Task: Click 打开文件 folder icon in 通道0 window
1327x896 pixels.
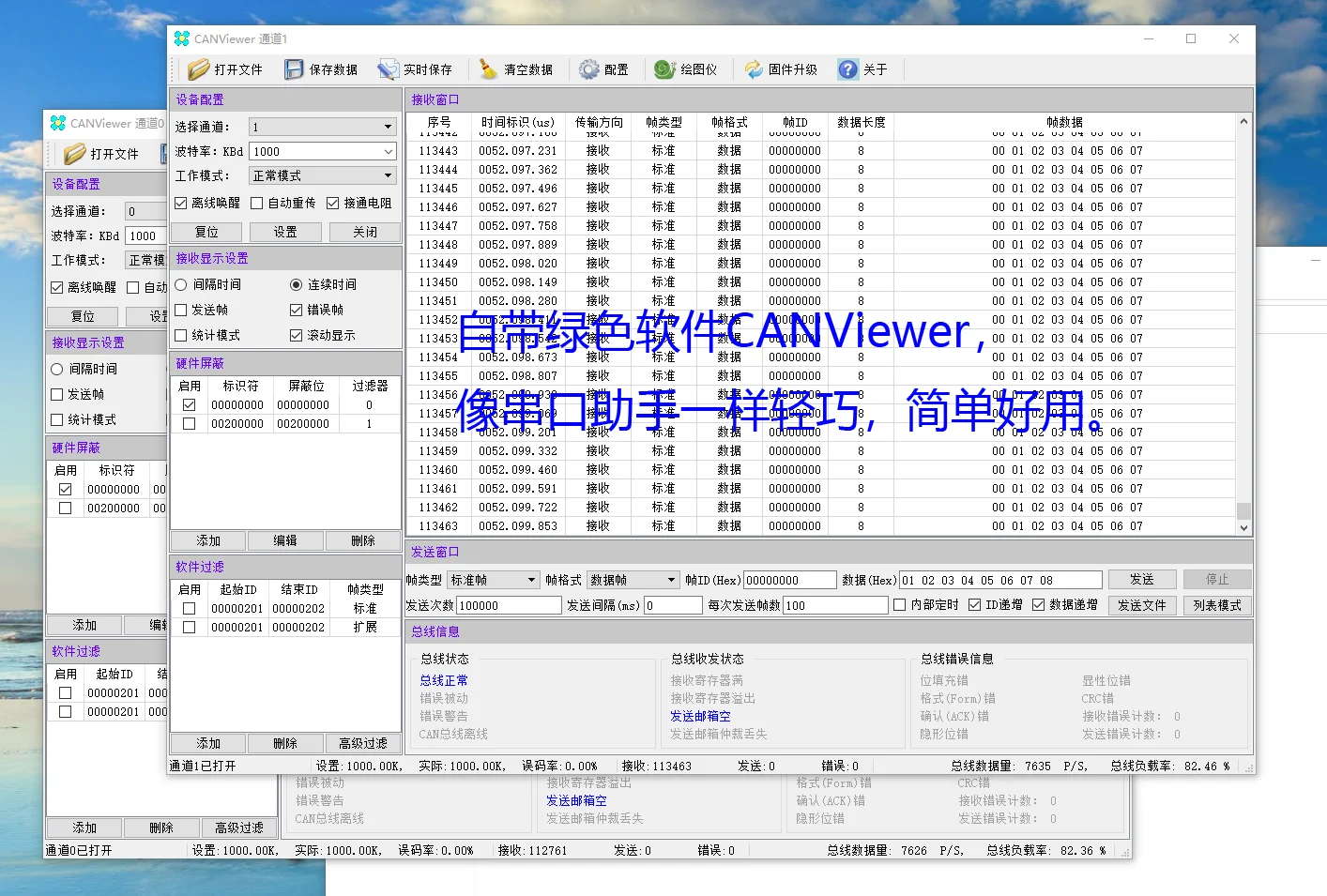Action: (x=75, y=154)
